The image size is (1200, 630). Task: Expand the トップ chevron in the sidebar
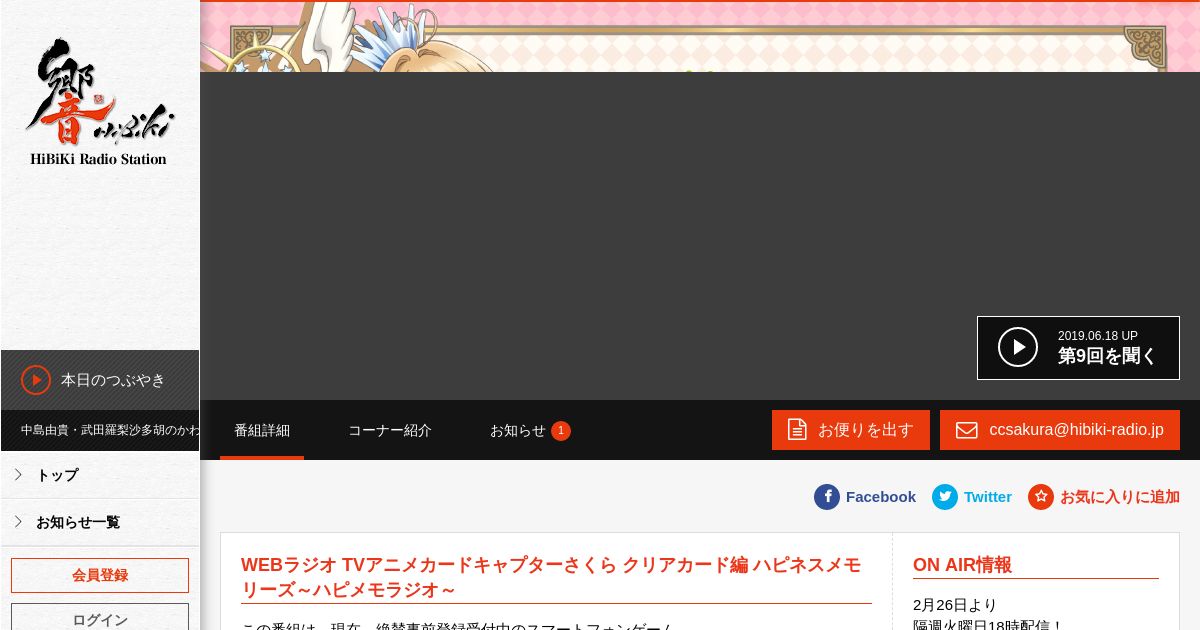18,475
